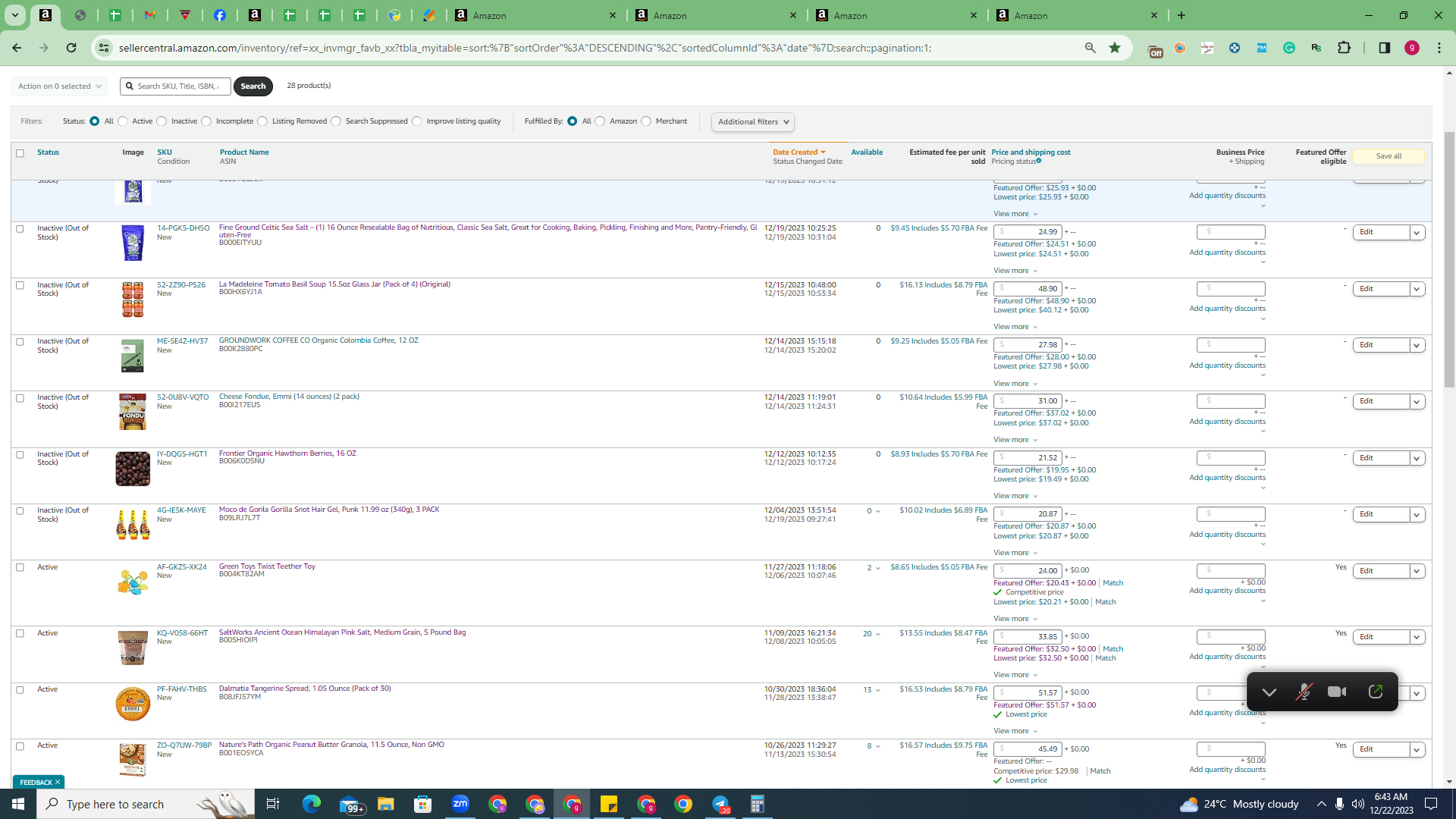The height and width of the screenshot is (819, 1456).
Task: Click Match next to SaltWorks Featured Offer
Action: (x=1113, y=649)
